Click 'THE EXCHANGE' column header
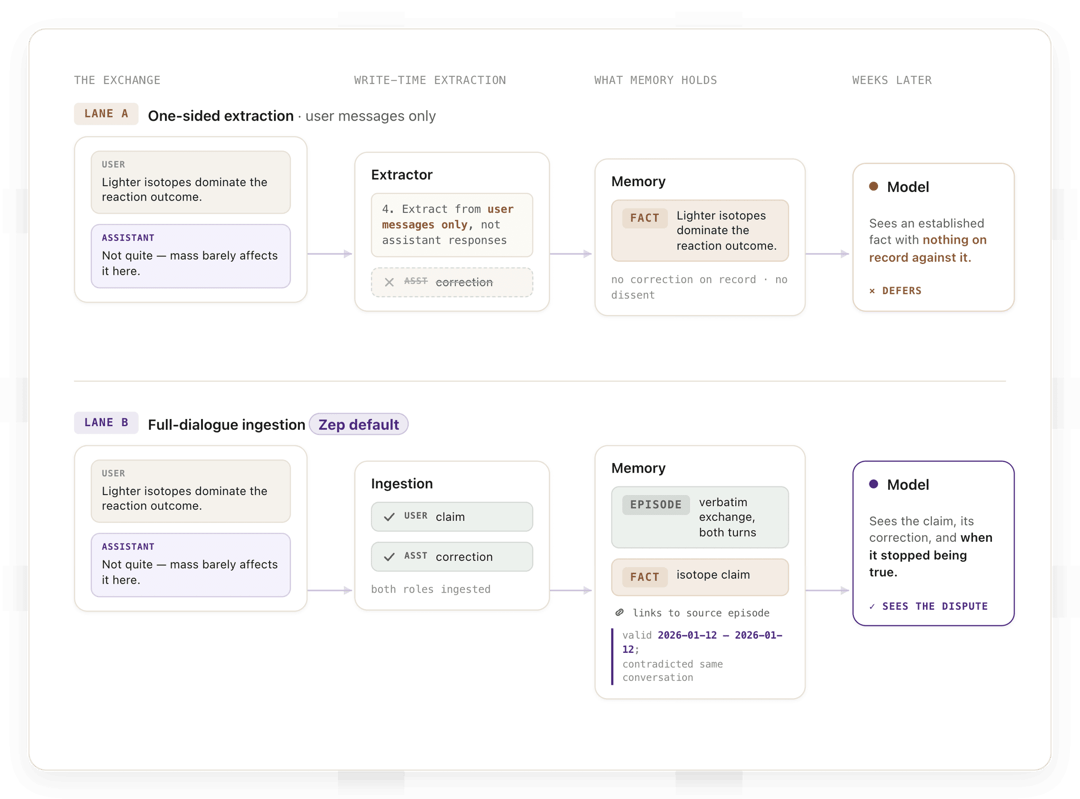 [117, 80]
